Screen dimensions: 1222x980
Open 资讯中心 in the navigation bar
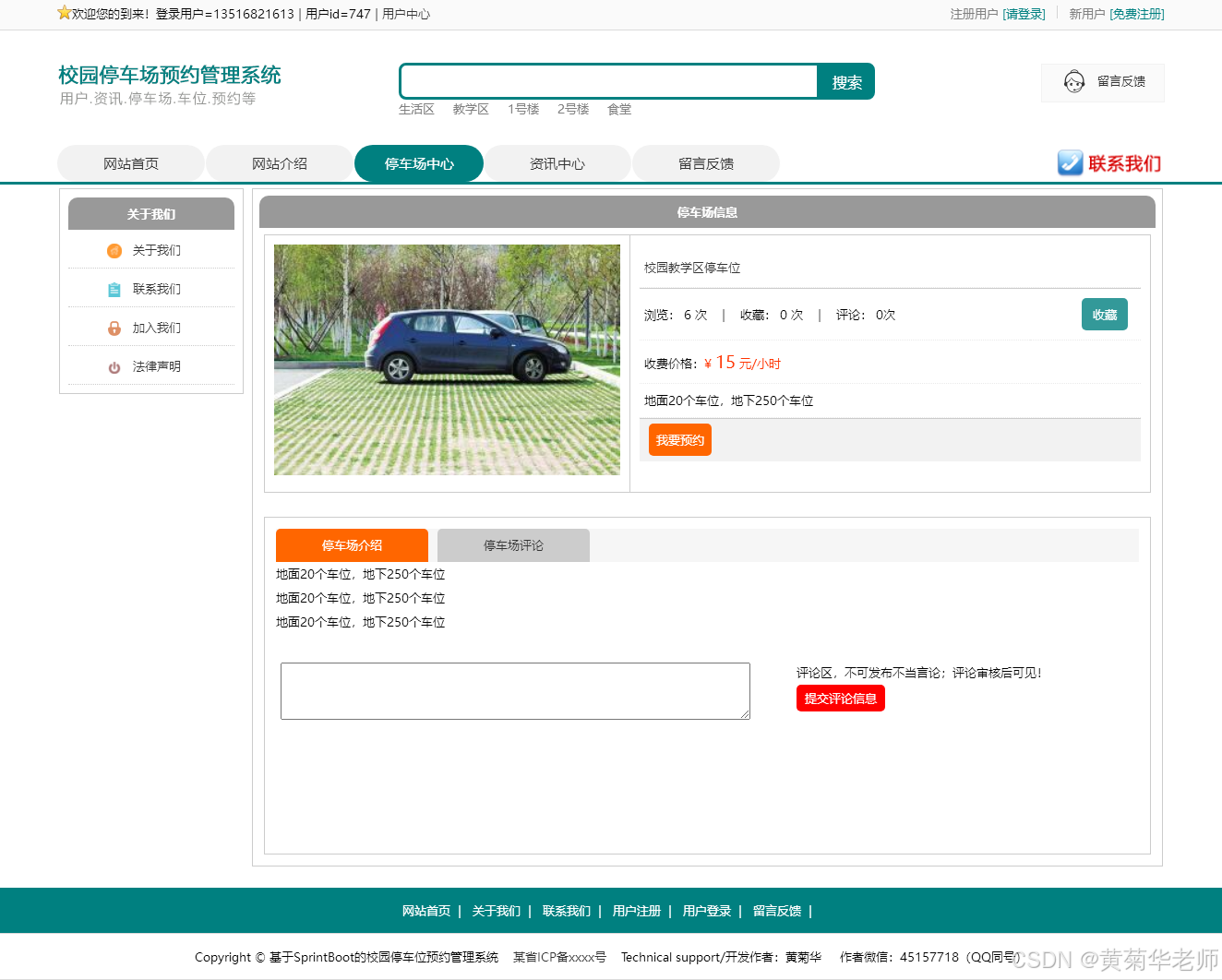coord(557,163)
